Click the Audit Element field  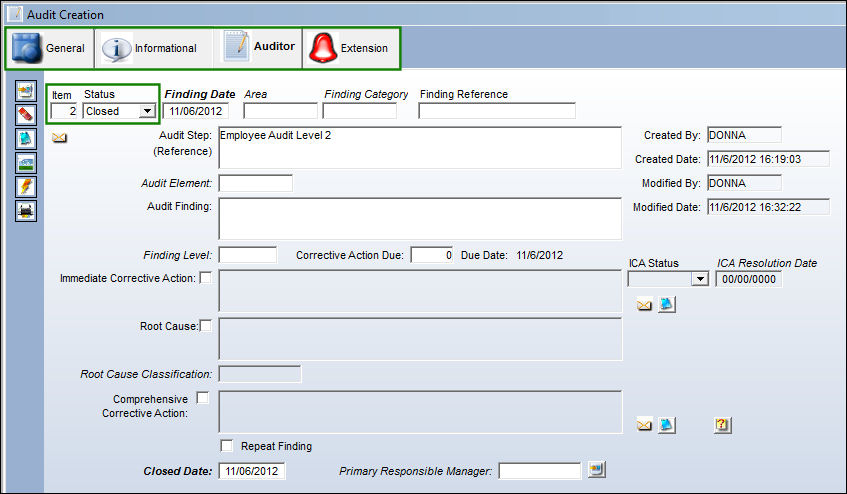click(x=256, y=183)
